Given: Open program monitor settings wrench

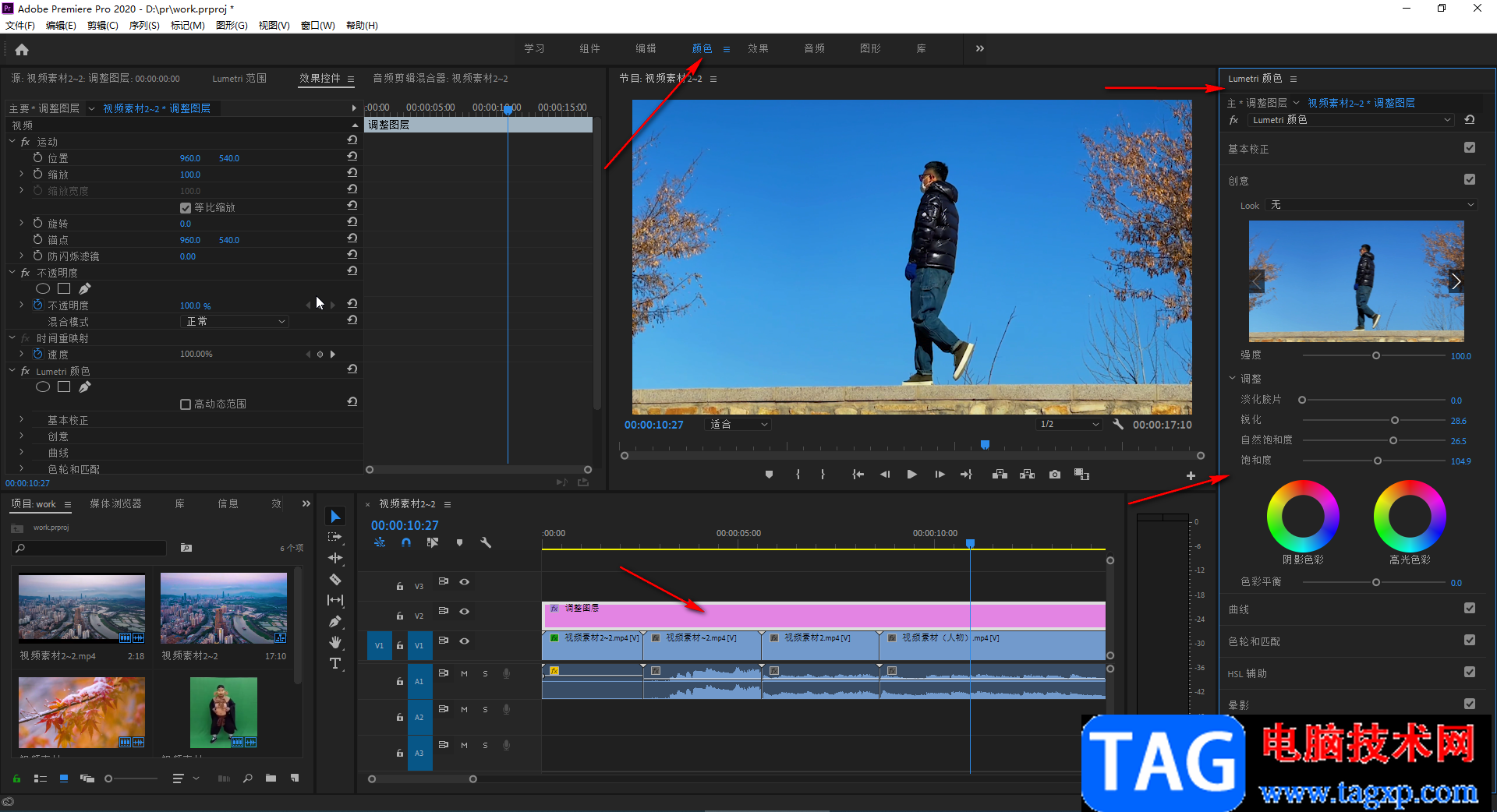Looking at the screenshot, I should 1118,425.
